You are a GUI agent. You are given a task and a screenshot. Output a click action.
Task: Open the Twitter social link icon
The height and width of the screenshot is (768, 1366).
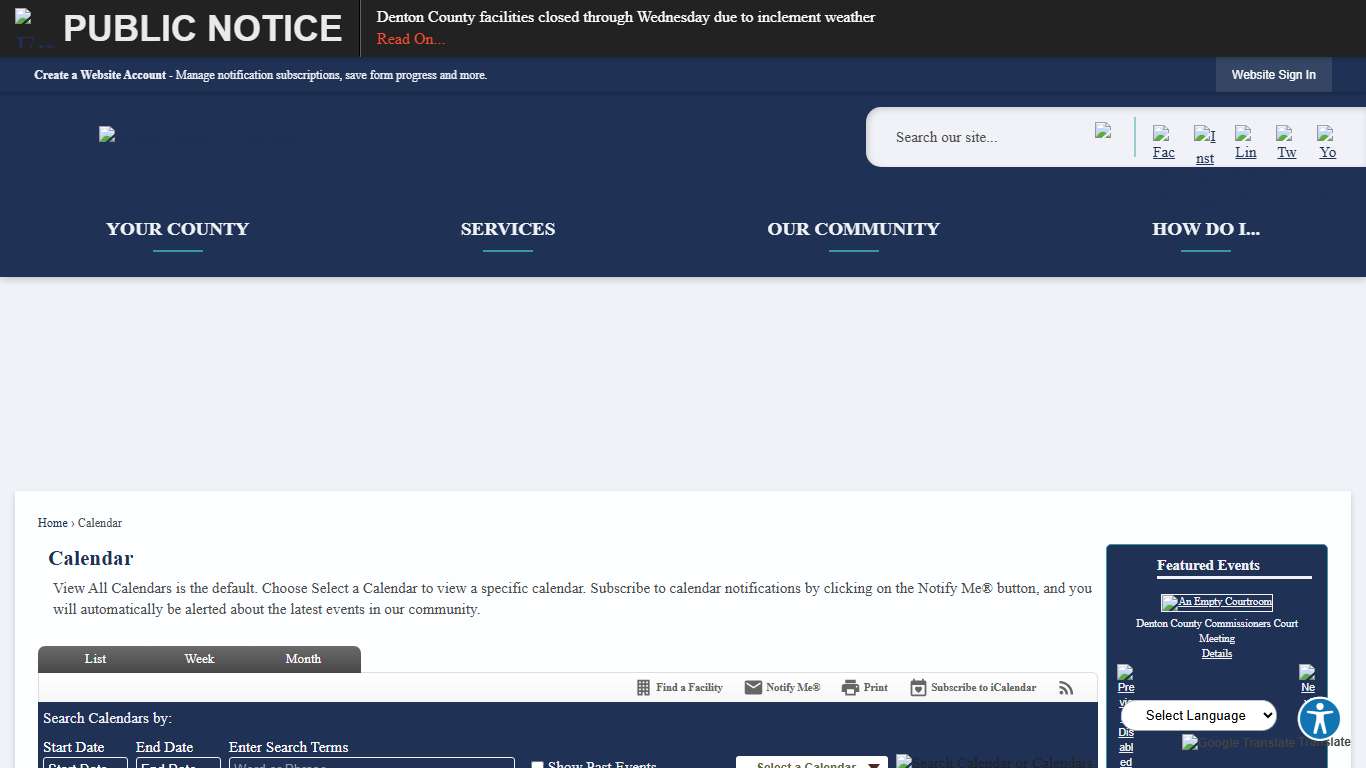click(1286, 142)
